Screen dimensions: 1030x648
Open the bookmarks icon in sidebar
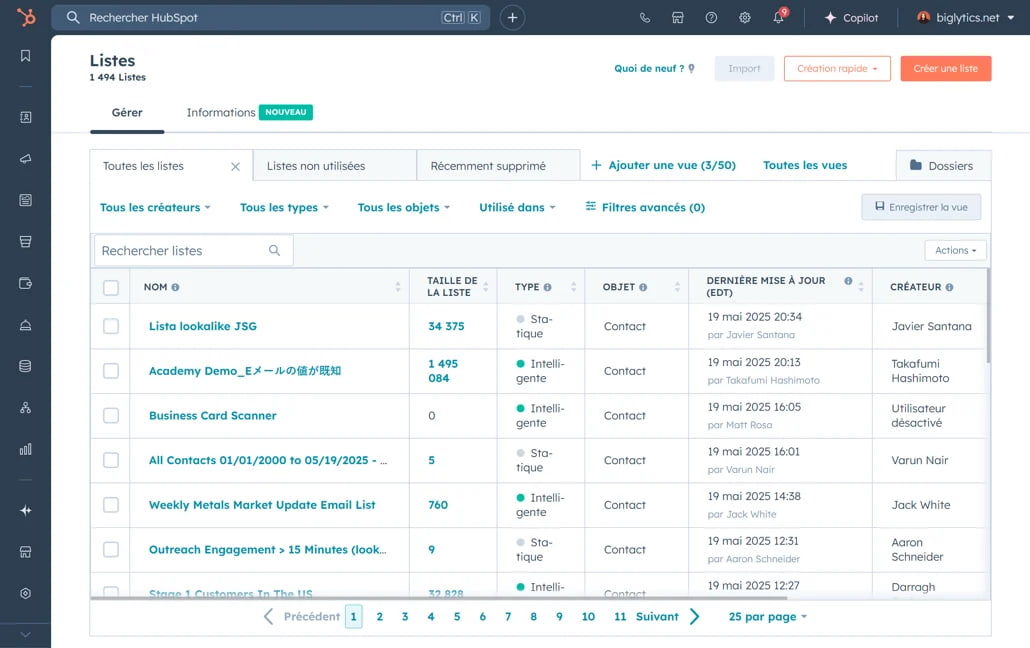point(26,56)
